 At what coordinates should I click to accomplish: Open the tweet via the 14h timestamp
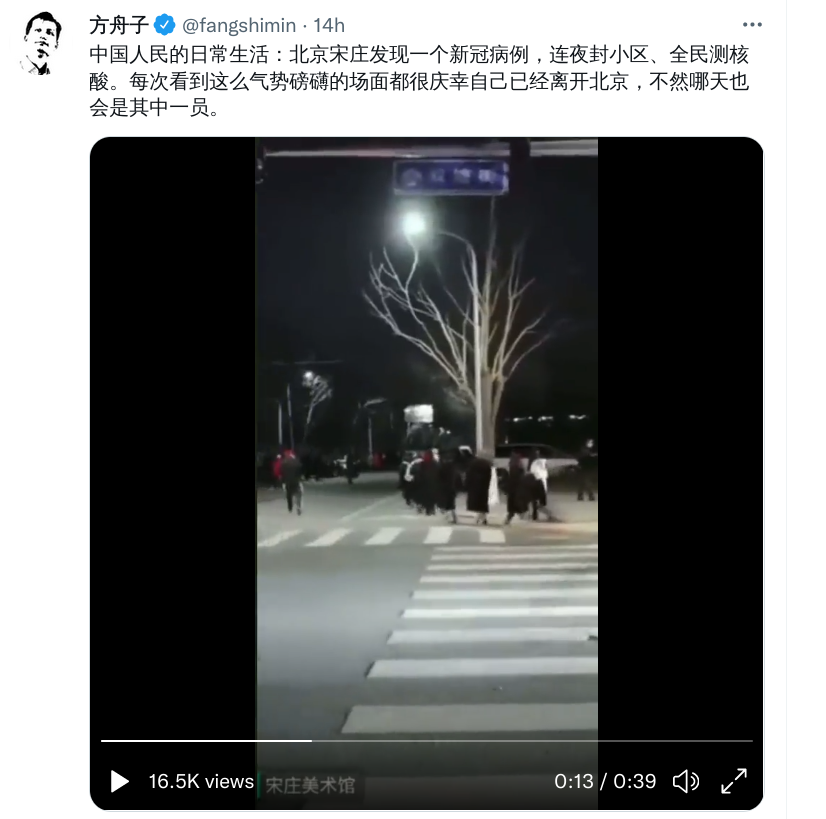click(329, 25)
